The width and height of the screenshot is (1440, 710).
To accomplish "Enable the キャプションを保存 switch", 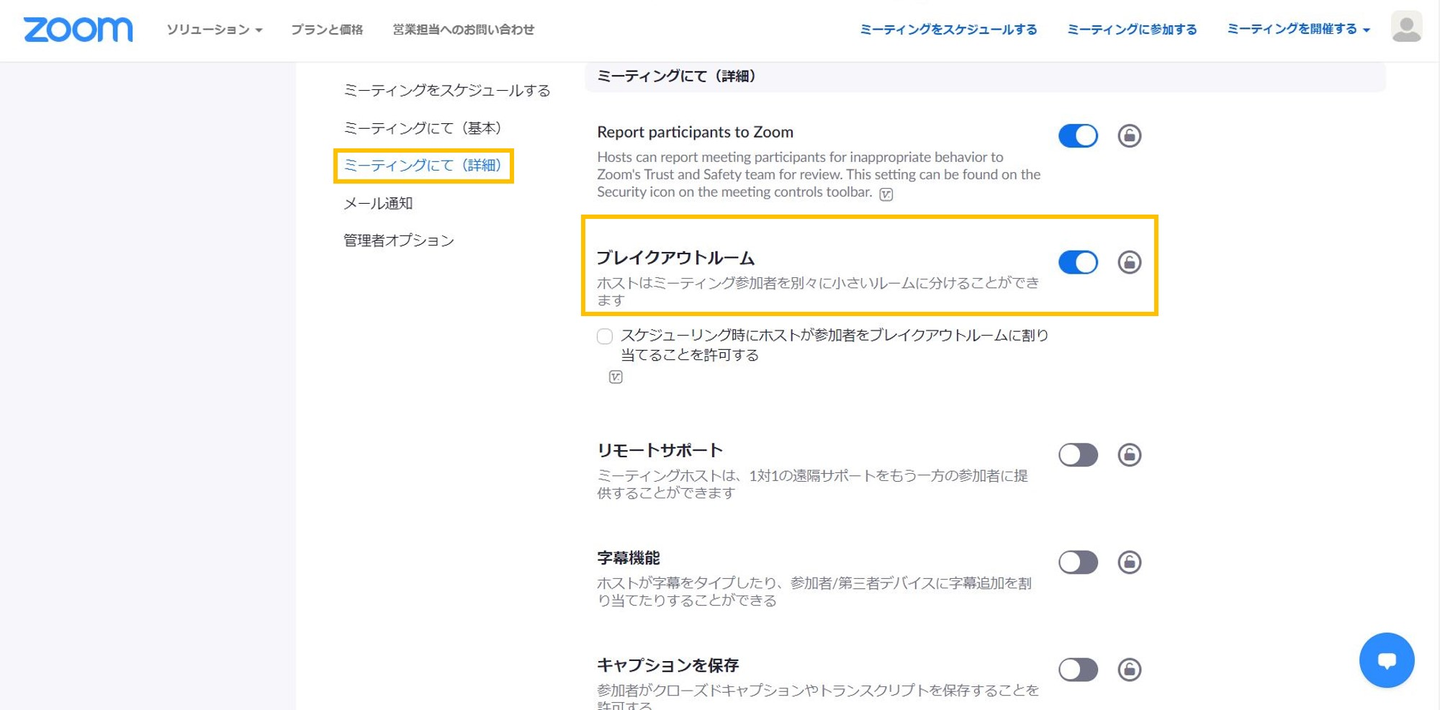I will [x=1078, y=669].
